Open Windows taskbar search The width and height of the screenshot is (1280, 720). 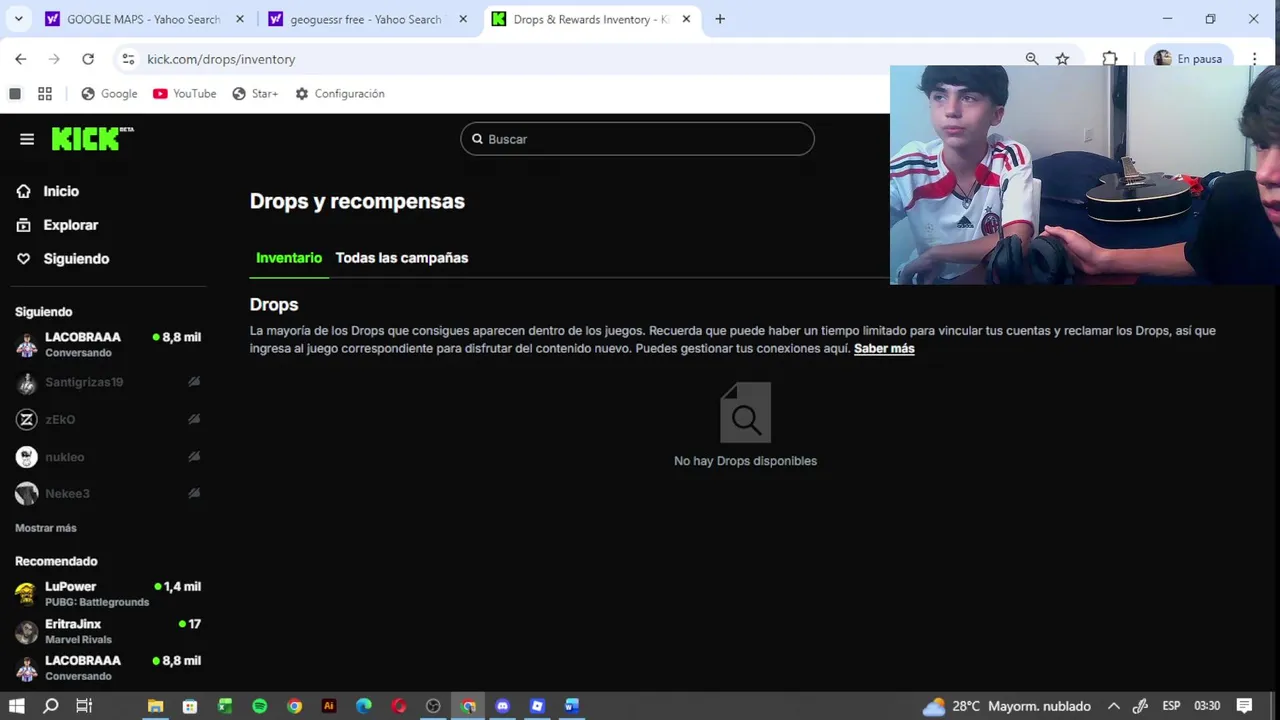(x=51, y=706)
